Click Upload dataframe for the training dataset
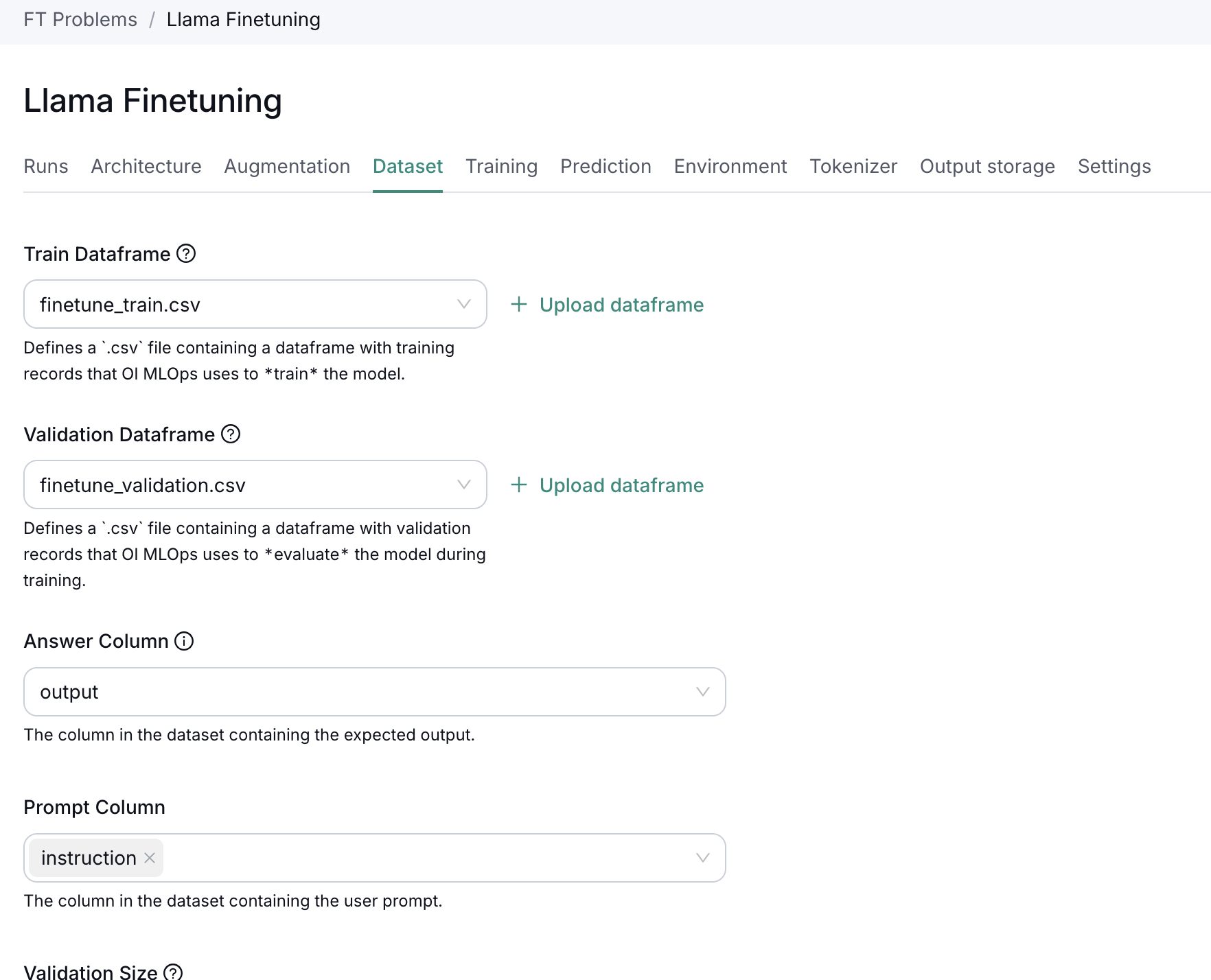The height and width of the screenshot is (980, 1211). click(621, 304)
